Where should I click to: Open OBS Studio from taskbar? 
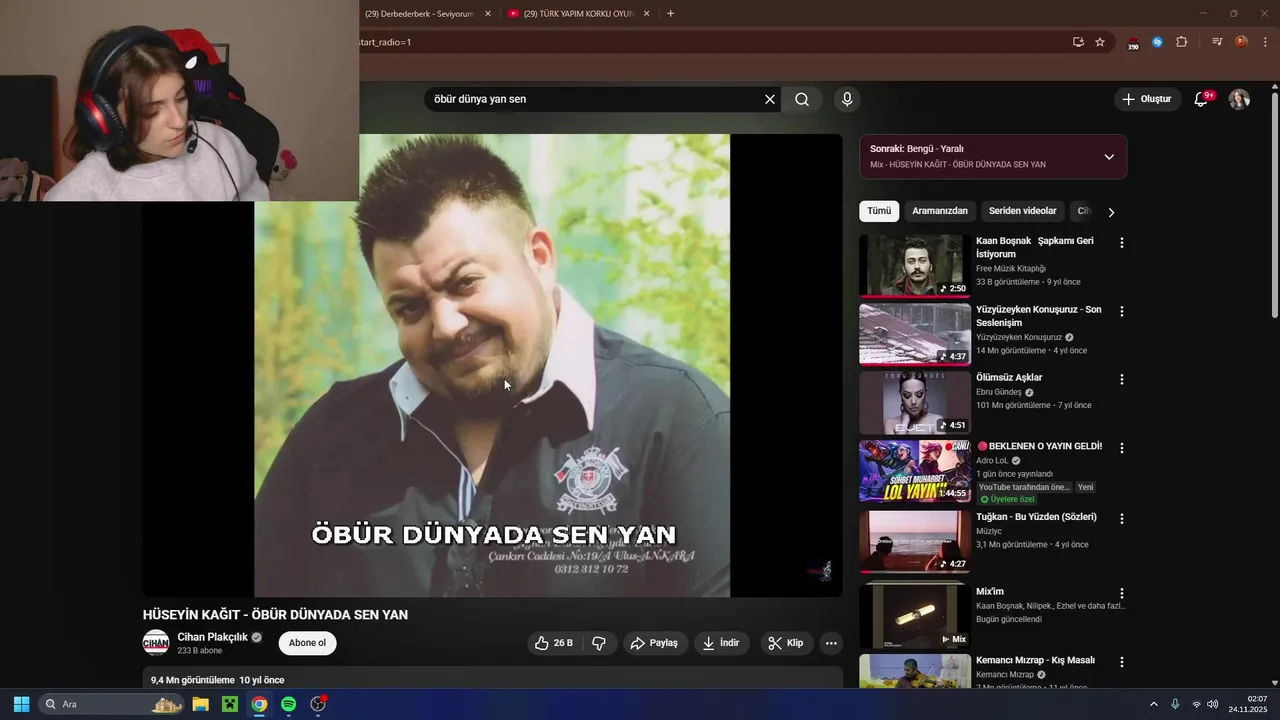pyautogui.click(x=318, y=704)
